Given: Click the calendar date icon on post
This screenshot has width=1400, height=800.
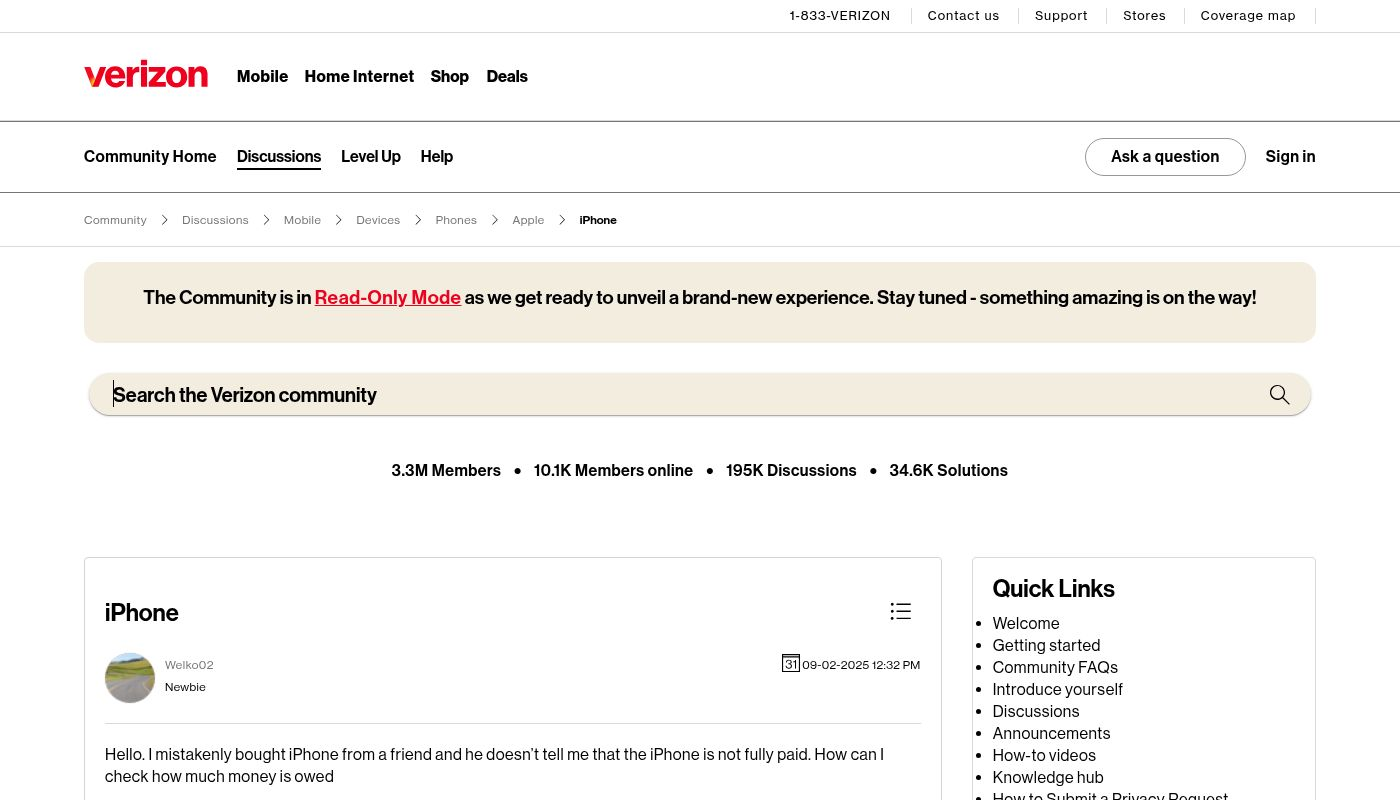Looking at the screenshot, I should coord(790,664).
